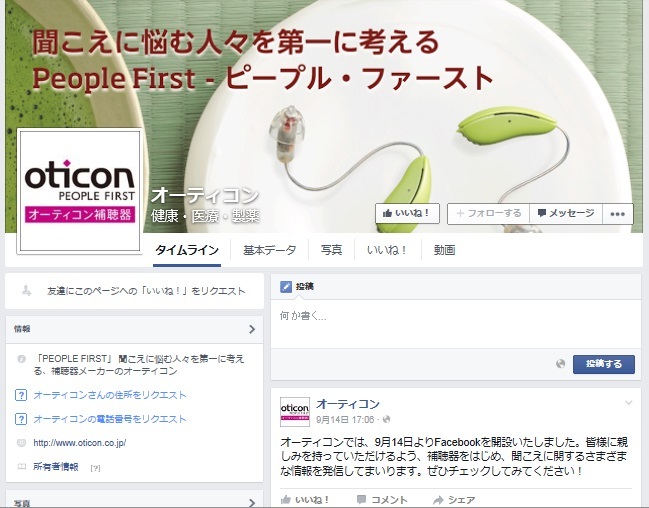Click the pencil 投稿 icon in composer
The height and width of the screenshot is (508, 649).
coord(286,287)
